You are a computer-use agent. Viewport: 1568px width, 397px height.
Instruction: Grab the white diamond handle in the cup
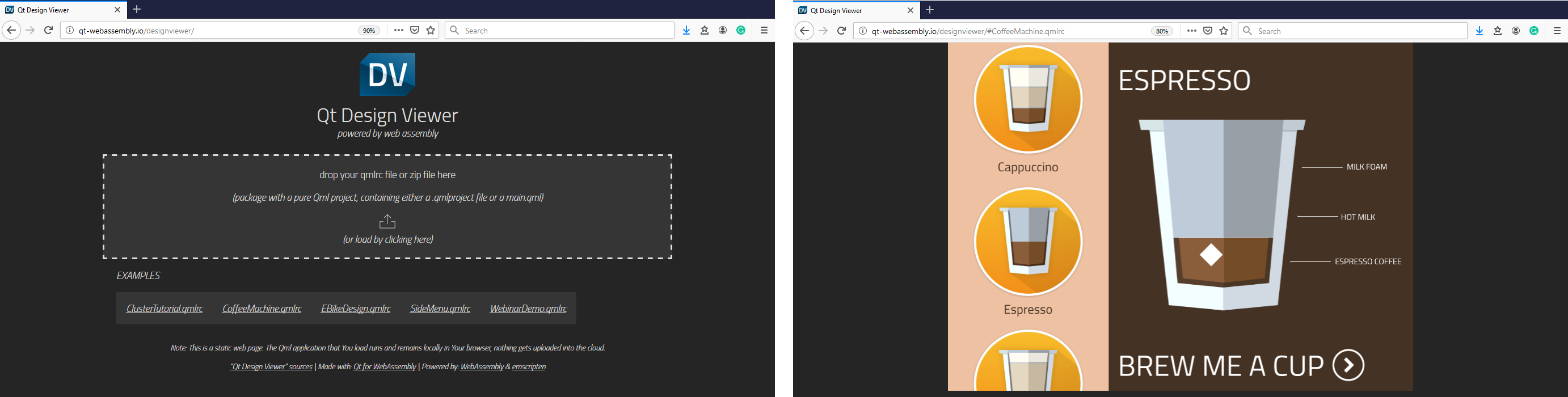[1211, 255]
